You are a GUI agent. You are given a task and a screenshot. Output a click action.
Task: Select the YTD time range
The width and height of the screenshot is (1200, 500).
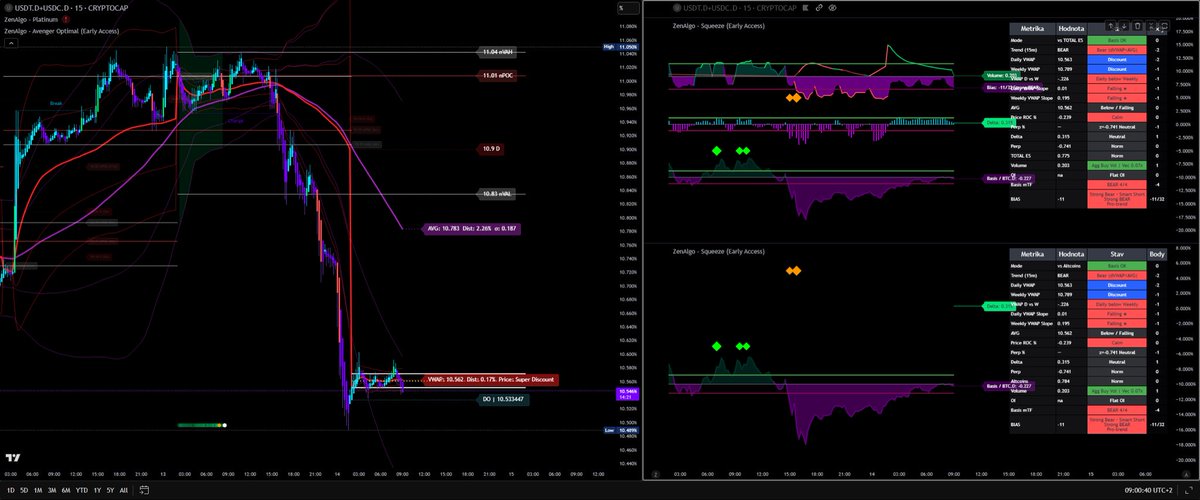[82, 491]
